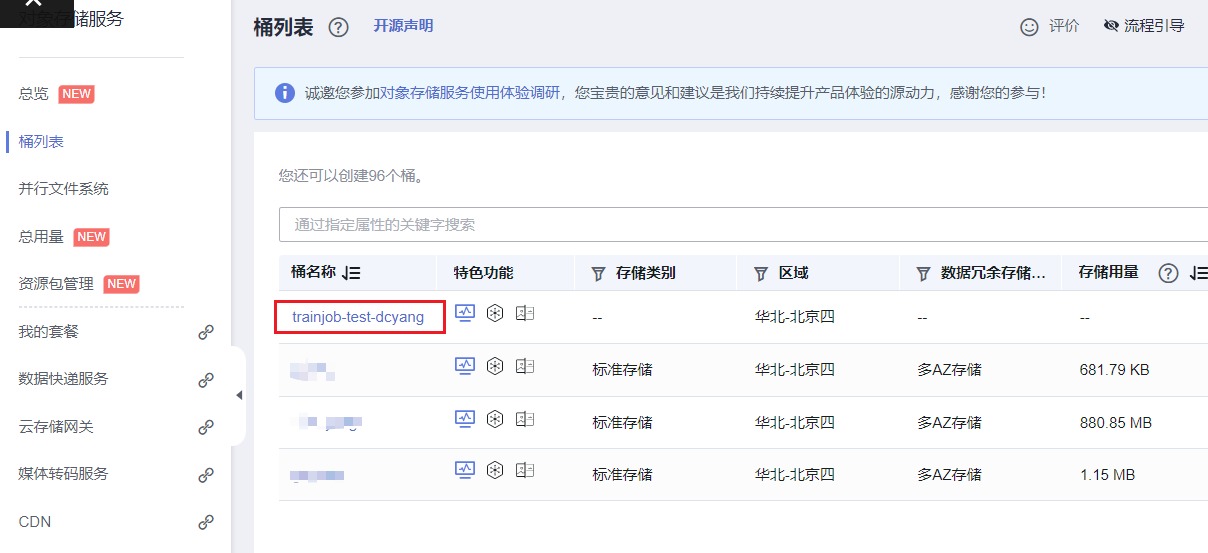Click monitor icon in 880.85 MB row

[465, 418]
